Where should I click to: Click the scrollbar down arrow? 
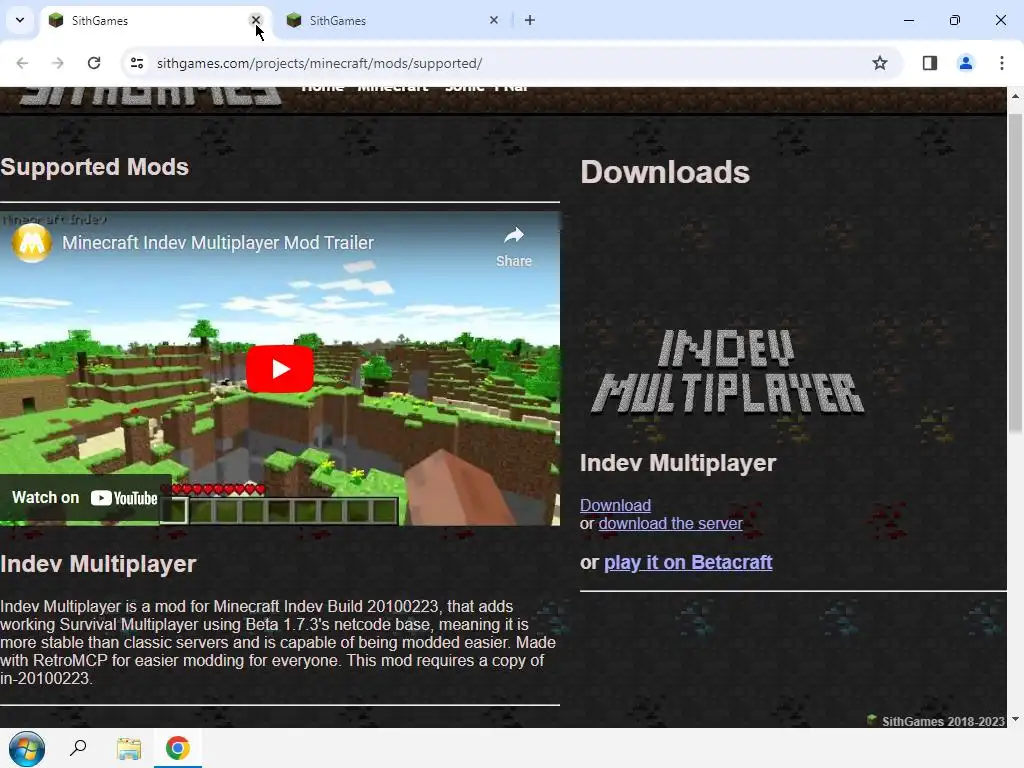(1015, 719)
